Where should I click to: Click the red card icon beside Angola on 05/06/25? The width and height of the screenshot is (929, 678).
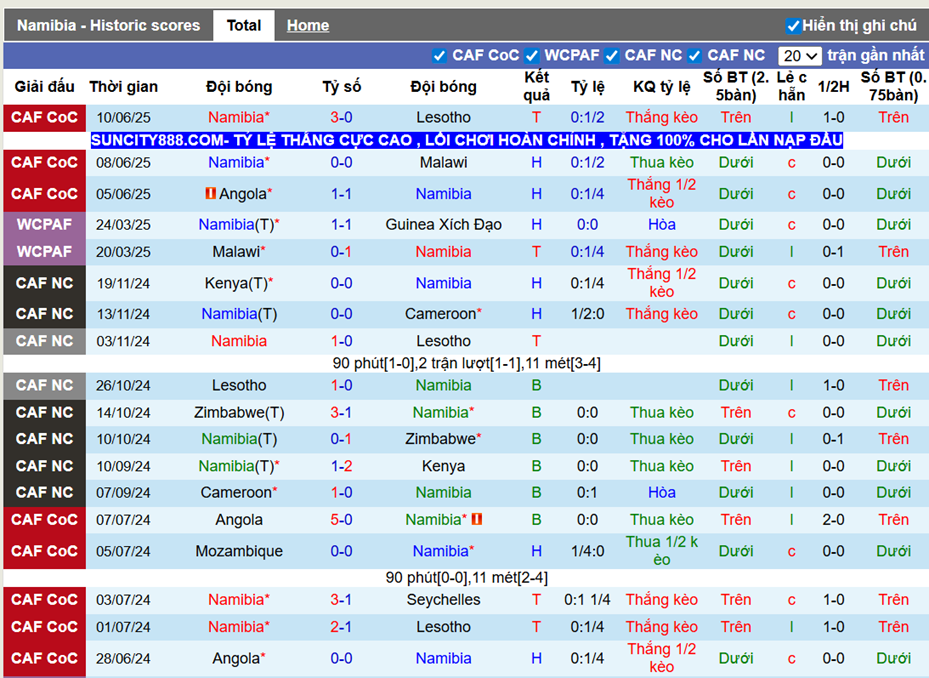[210, 193]
